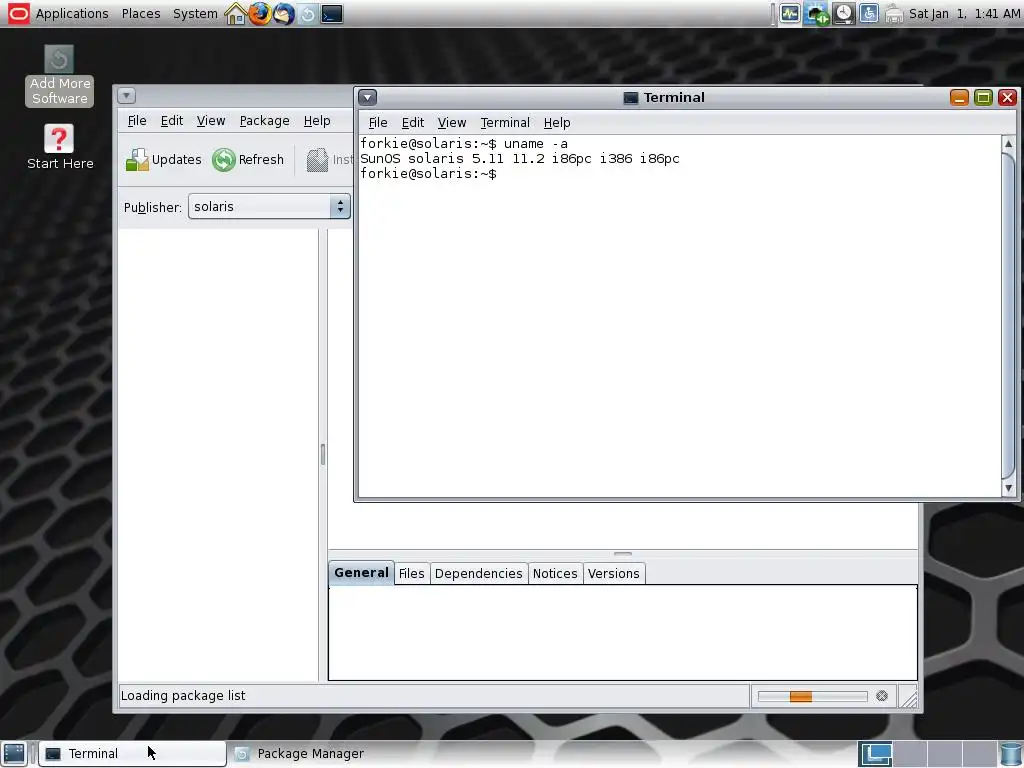Launch the Thunderbird mail client from the panel

(283, 14)
